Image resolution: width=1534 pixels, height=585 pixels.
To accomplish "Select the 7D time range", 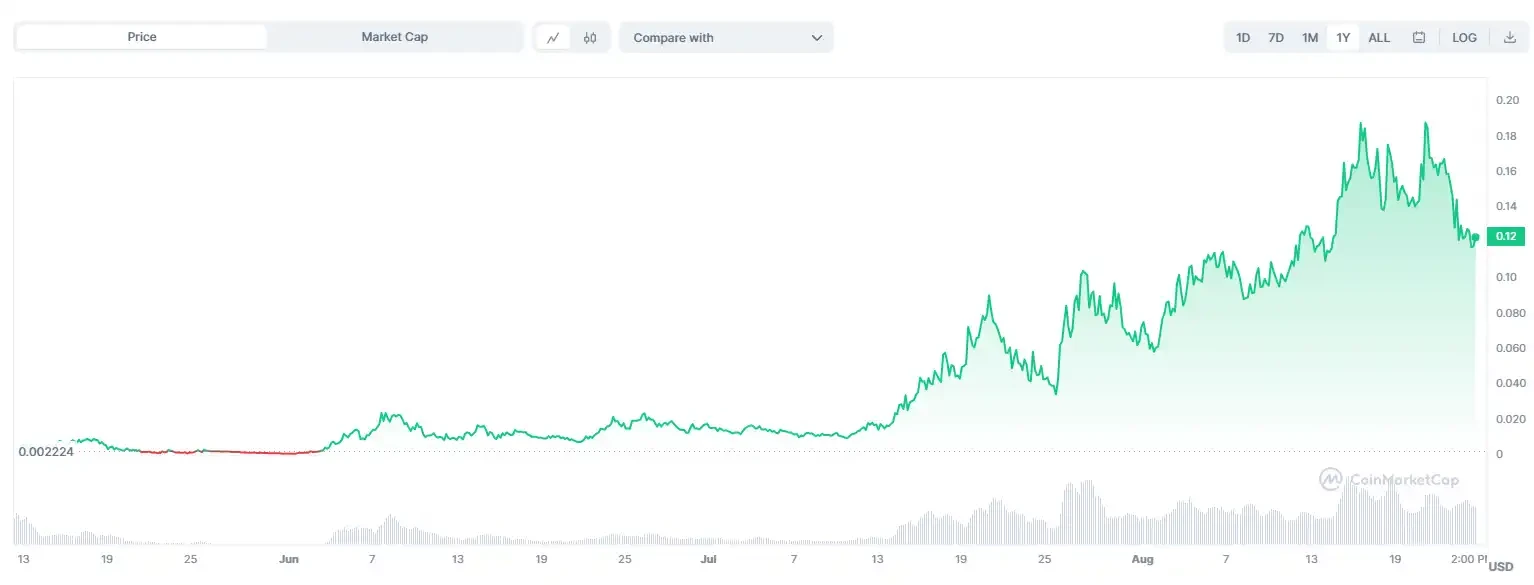I will pos(1276,38).
